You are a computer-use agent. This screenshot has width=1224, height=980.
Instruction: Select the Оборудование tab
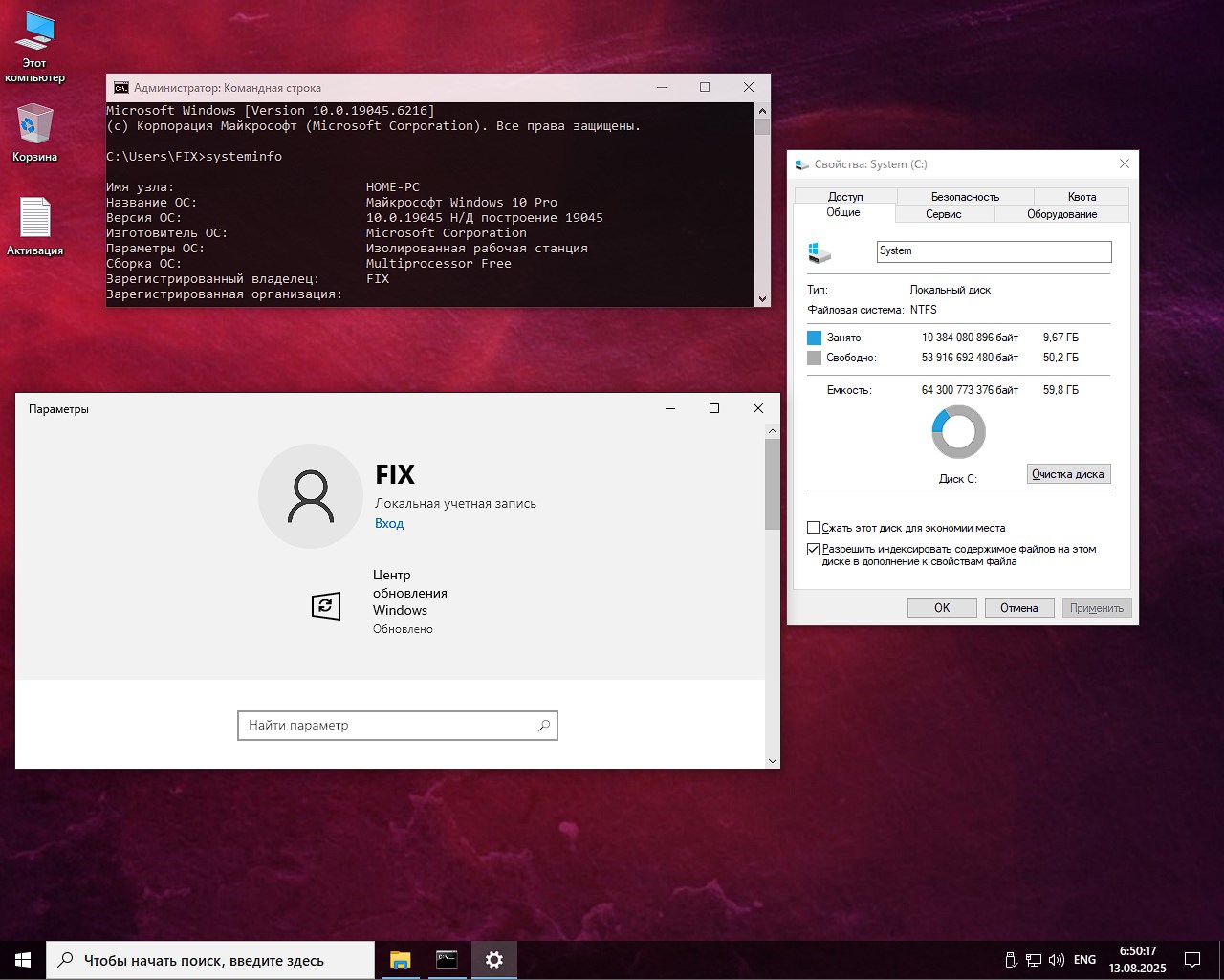[1061, 214]
